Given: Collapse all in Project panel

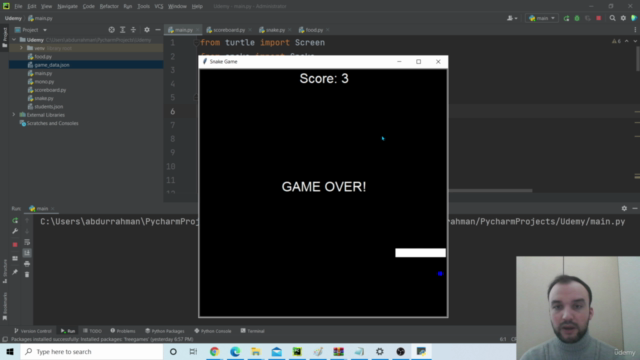Looking at the screenshot, I should (x=133, y=30).
